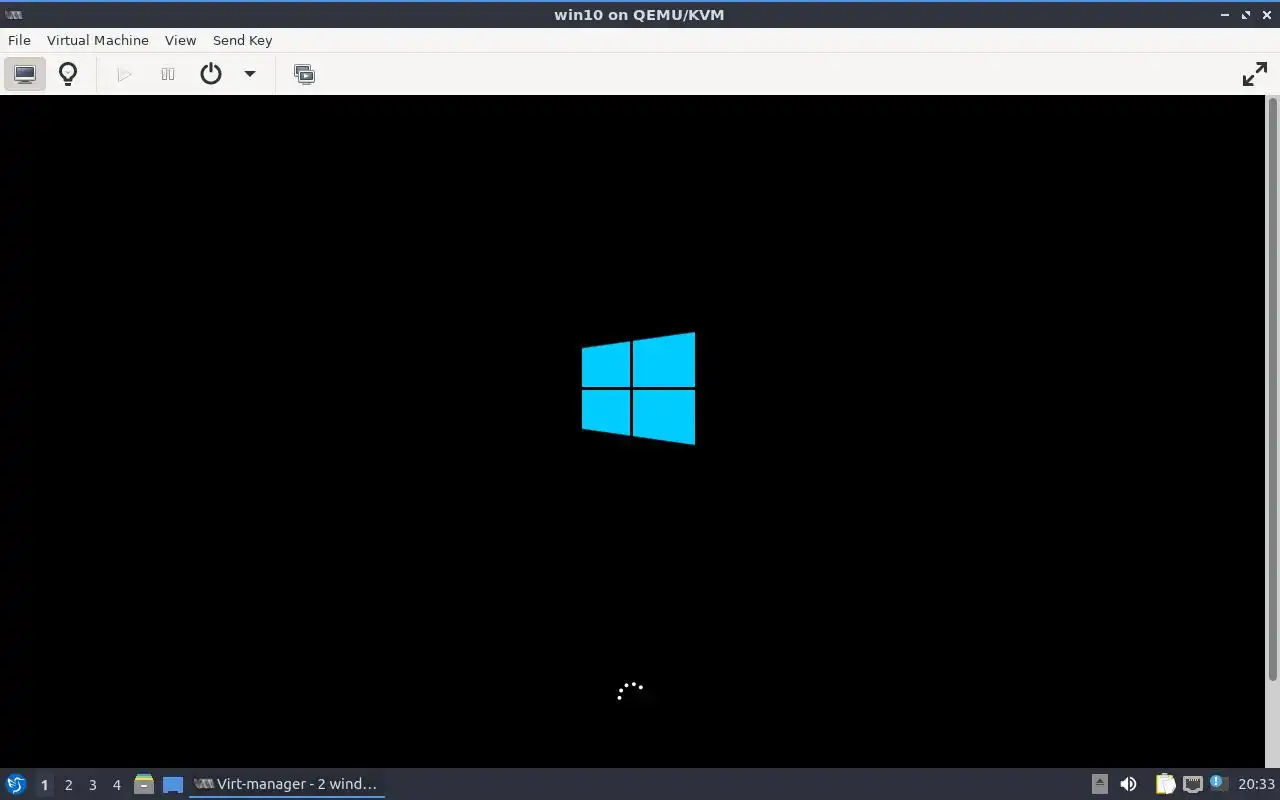Switch to workspace 1
This screenshot has width=1280, height=800.
[44, 785]
